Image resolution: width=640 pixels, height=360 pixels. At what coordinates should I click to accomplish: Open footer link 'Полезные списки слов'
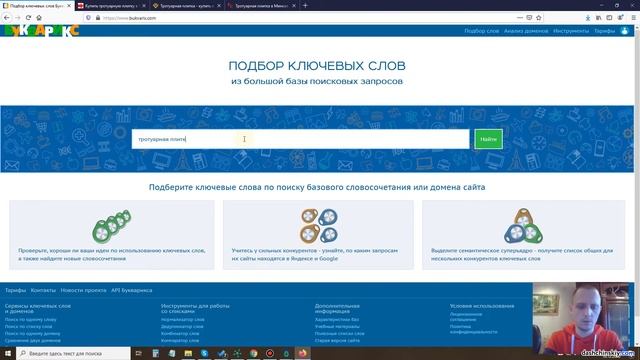(340, 333)
